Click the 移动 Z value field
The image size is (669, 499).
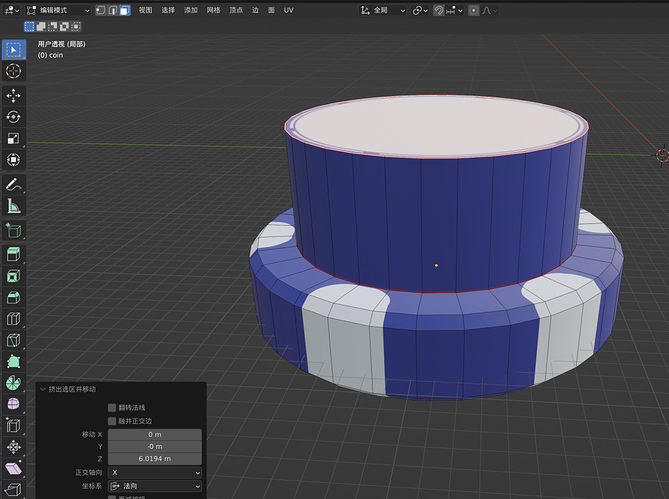[x=154, y=459]
